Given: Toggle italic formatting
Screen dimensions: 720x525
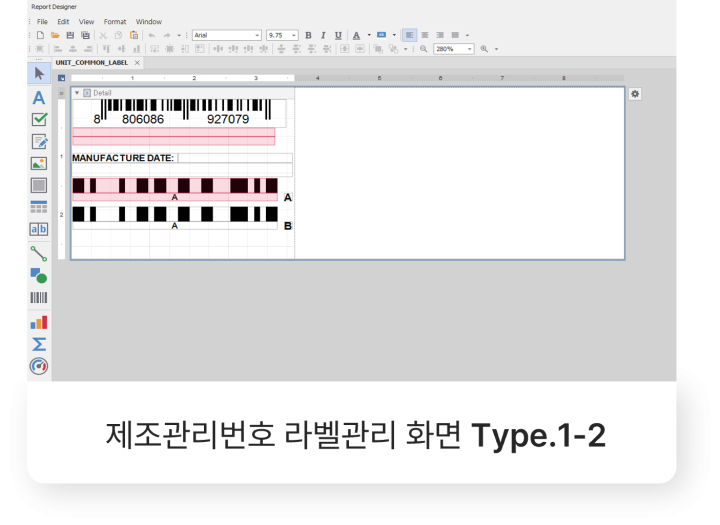Looking at the screenshot, I should 323,35.
